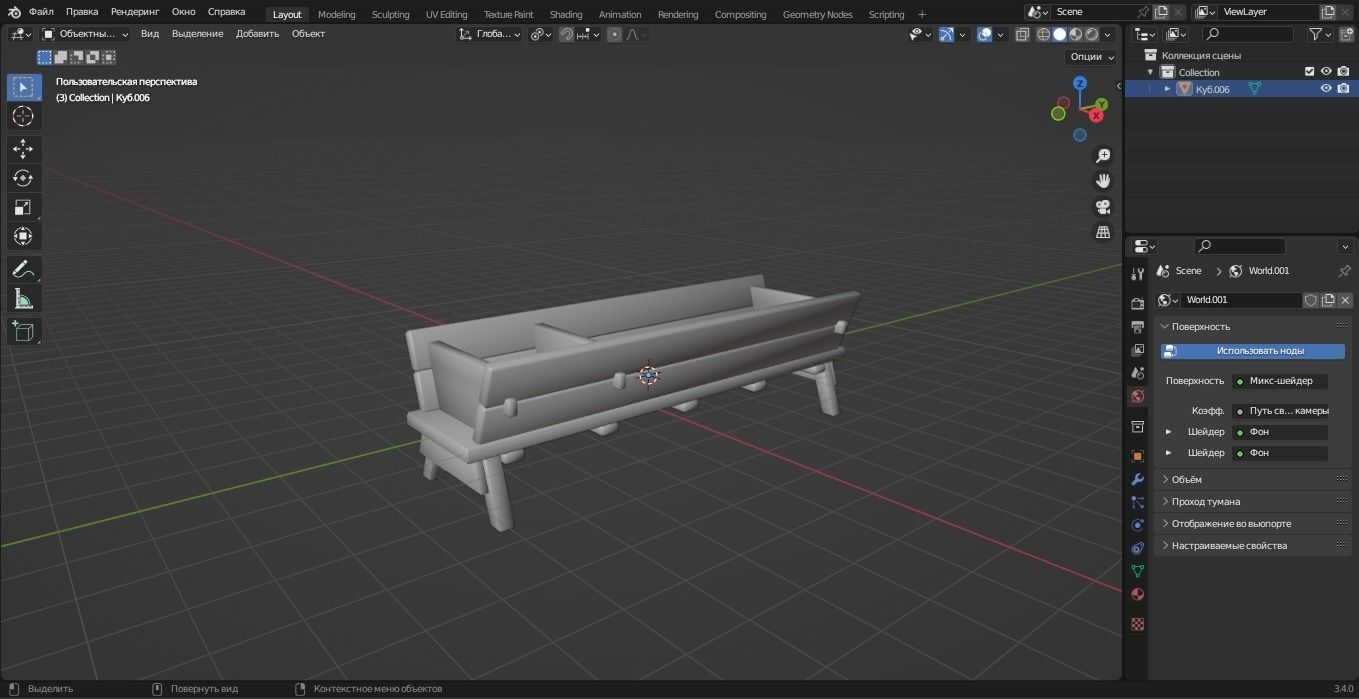
Task: Open the Texture checker properties tab
Action: click(x=1137, y=624)
